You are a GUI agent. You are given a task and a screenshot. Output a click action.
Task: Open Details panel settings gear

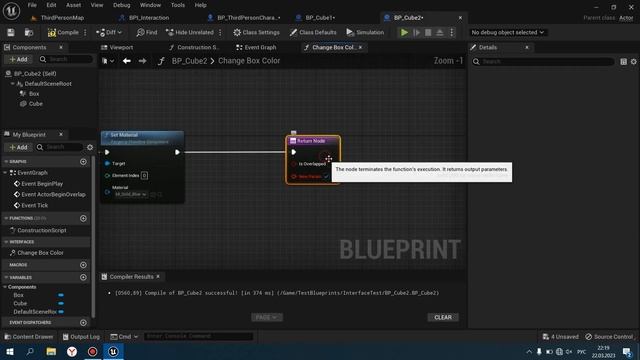pyautogui.click(x=633, y=62)
